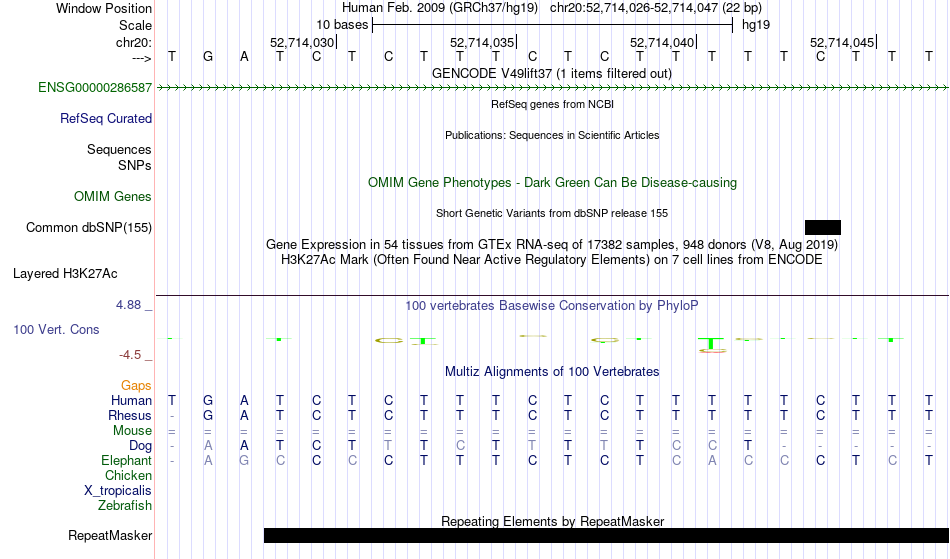Viewport: 950px width, 559px height.
Task: Click the chr20: ruler label
Action: (134, 42)
